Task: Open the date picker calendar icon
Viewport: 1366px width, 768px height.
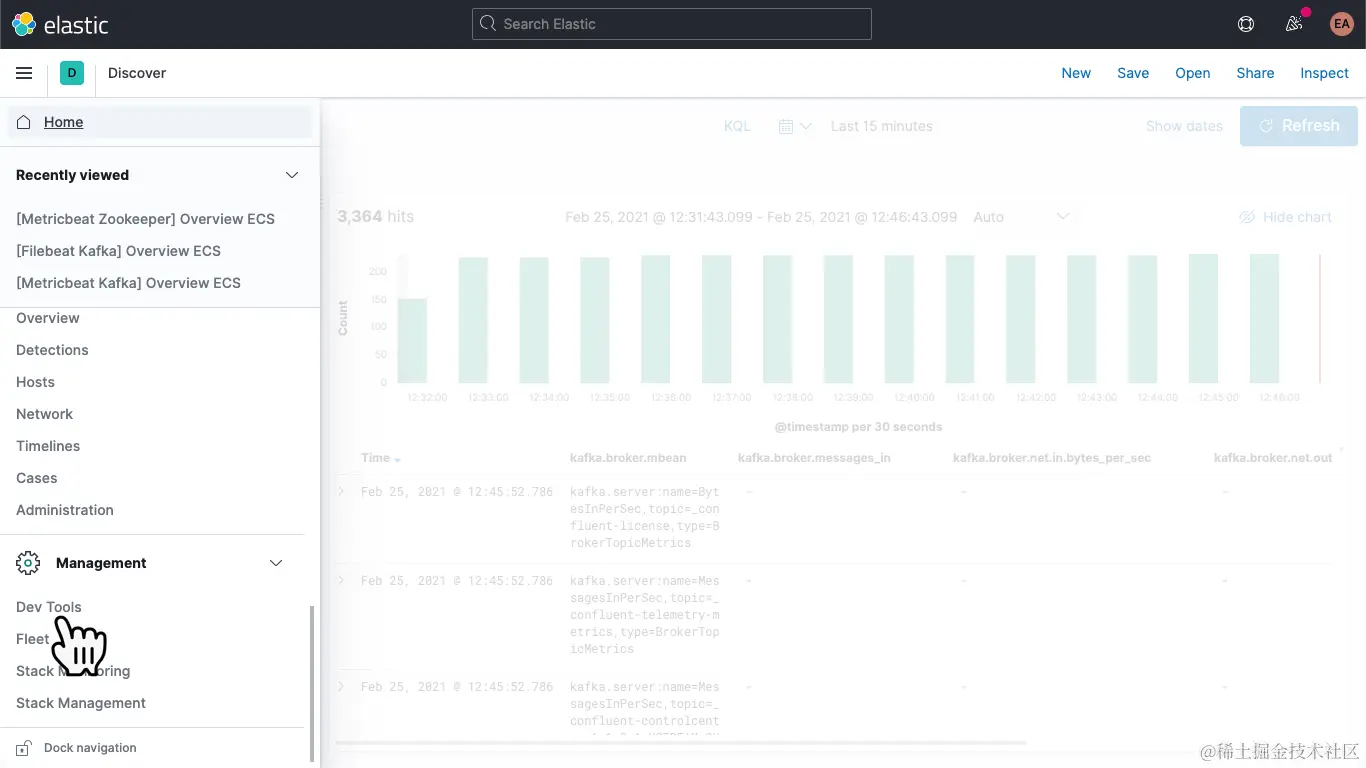Action: tap(788, 126)
